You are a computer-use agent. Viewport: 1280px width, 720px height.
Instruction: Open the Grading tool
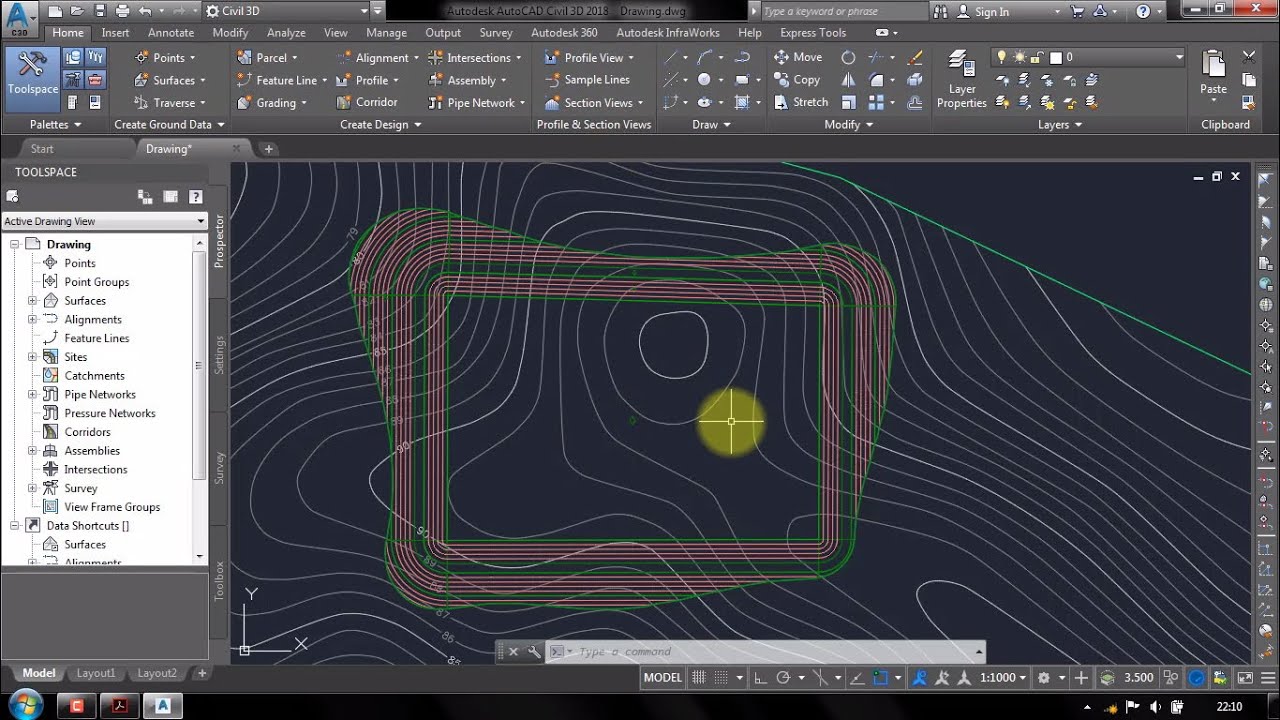(271, 103)
